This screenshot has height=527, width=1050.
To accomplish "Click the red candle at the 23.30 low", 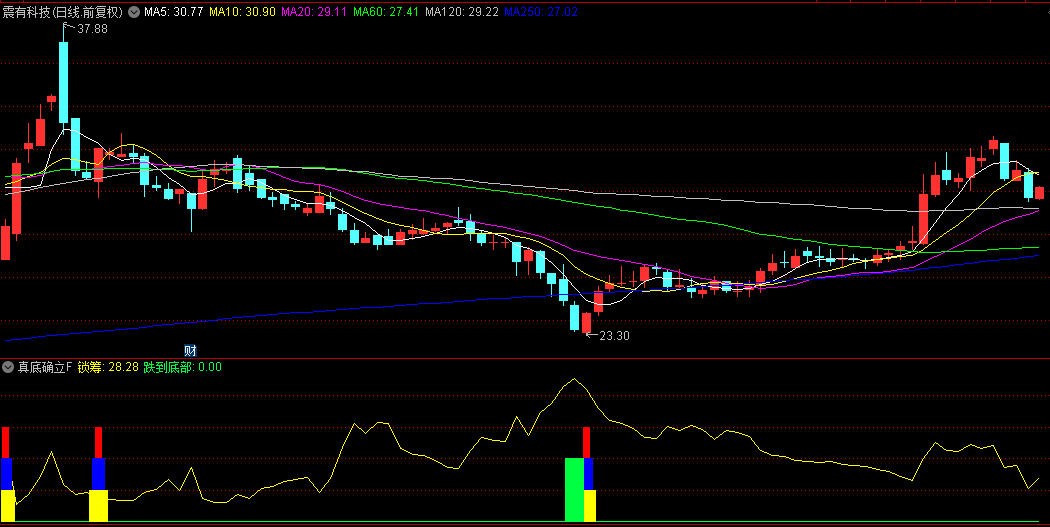I will (587, 323).
